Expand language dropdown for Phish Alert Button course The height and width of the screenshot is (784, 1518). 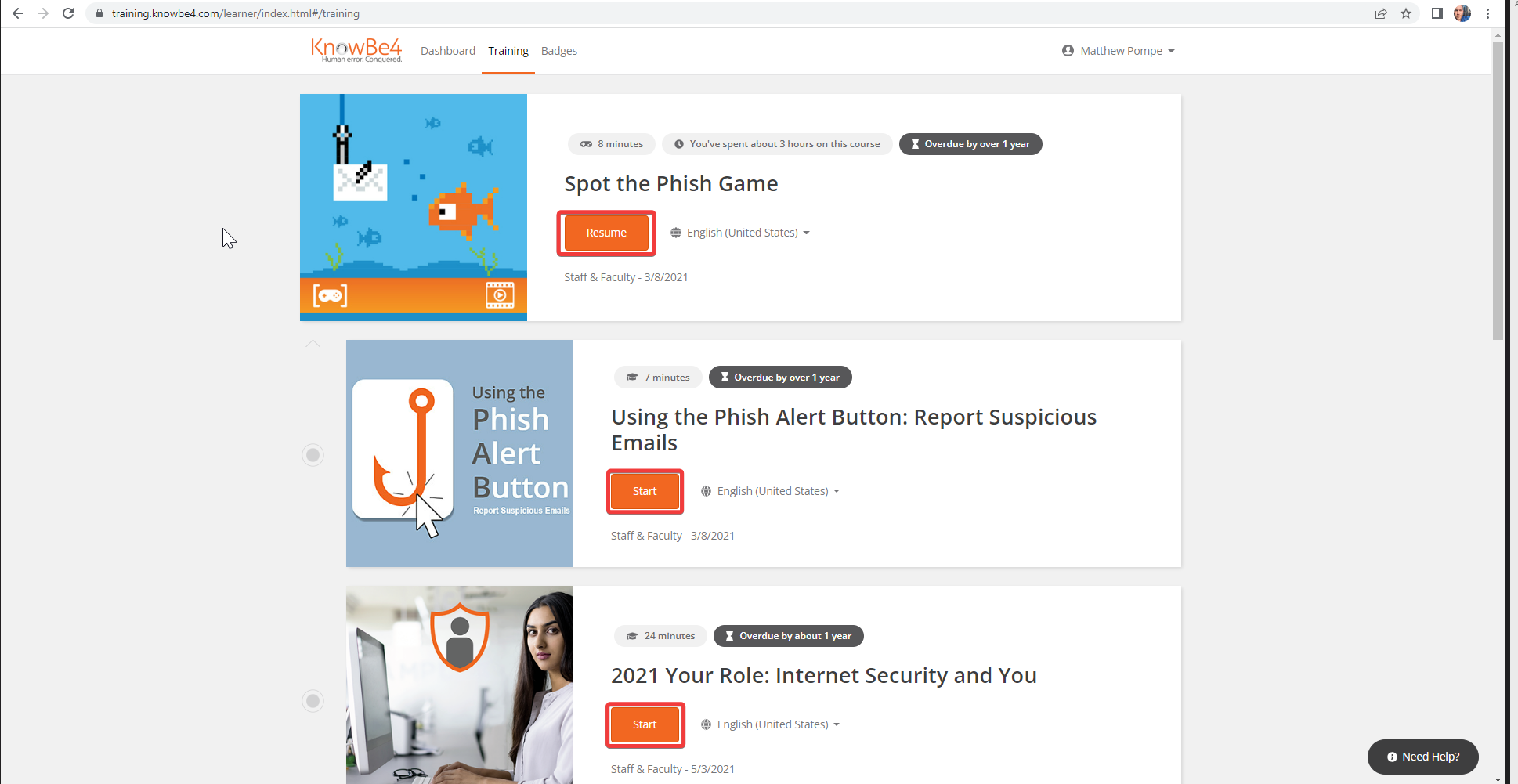click(771, 491)
